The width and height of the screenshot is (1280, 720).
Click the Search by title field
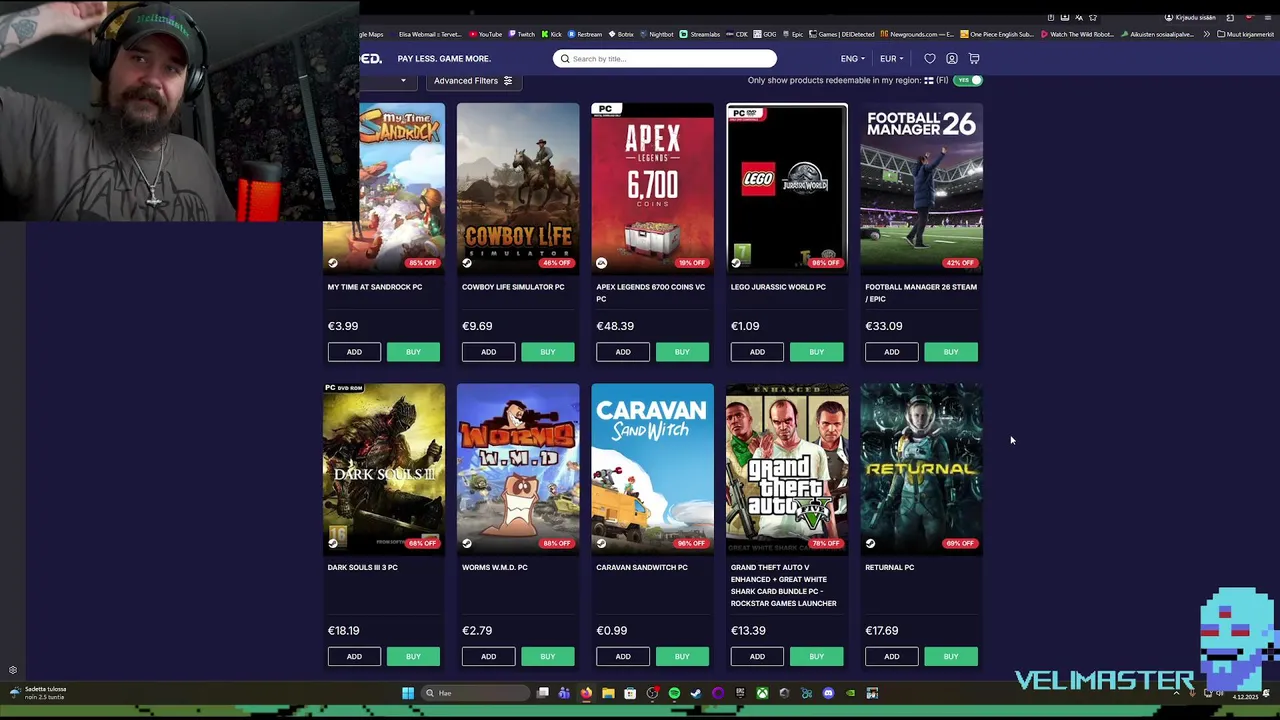(664, 59)
